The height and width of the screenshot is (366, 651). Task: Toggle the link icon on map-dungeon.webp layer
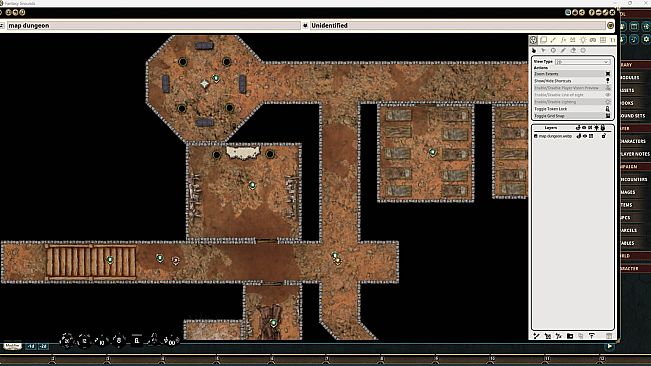pos(579,136)
